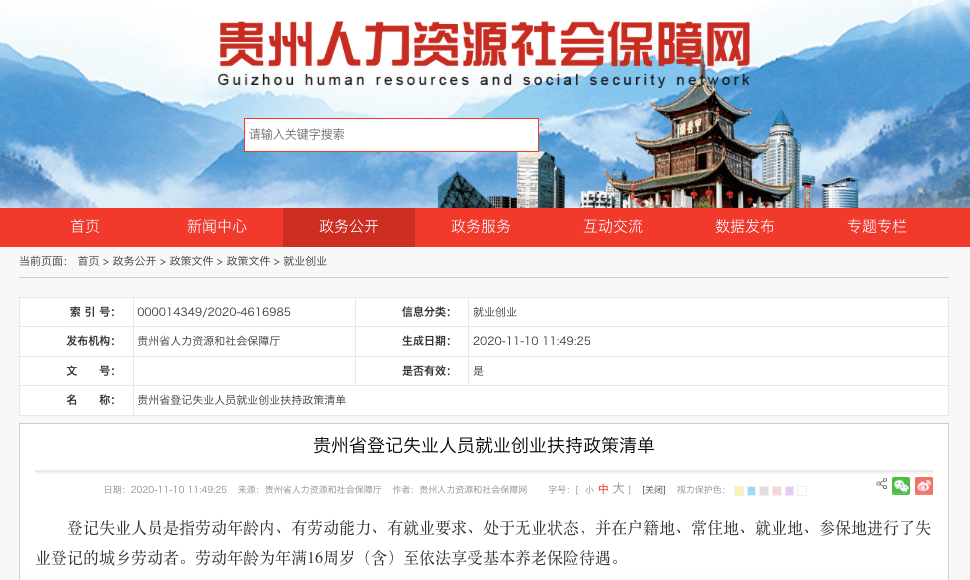Screen dimensions: 970x580
Task: Select the blue eye-protection color
Action: 752,491
